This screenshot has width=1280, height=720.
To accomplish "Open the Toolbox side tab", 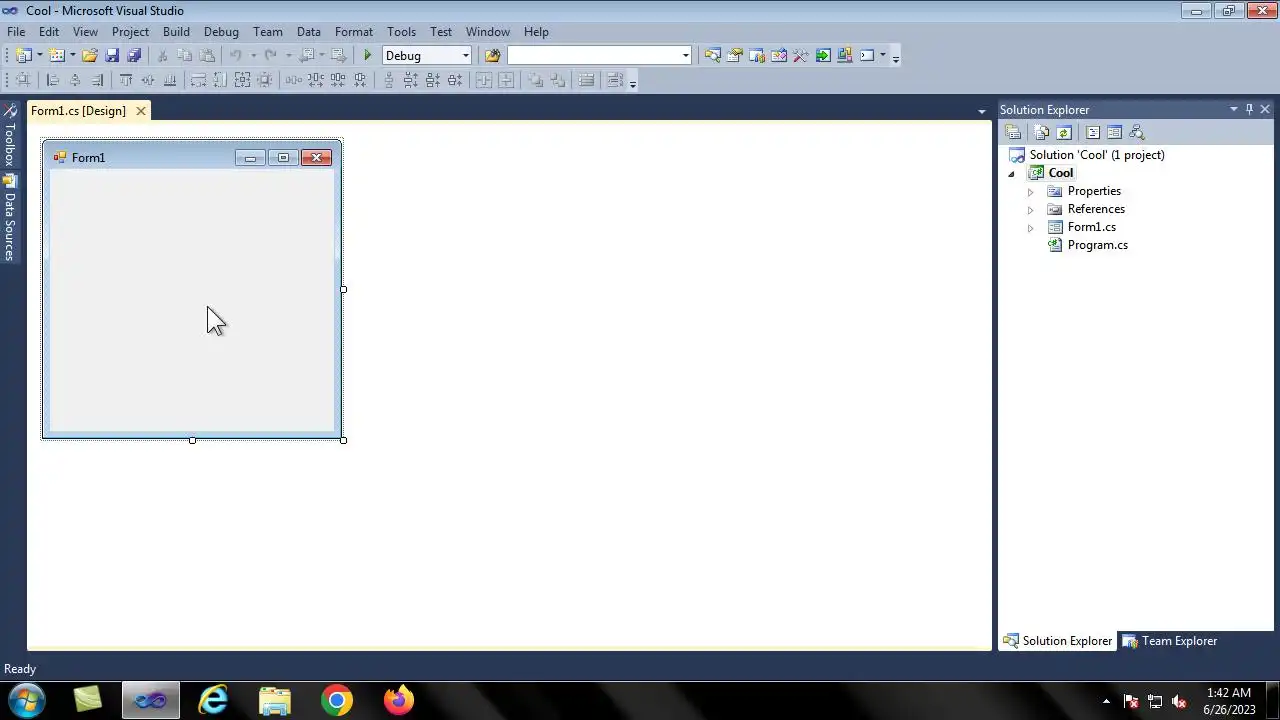I will tap(9, 136).
